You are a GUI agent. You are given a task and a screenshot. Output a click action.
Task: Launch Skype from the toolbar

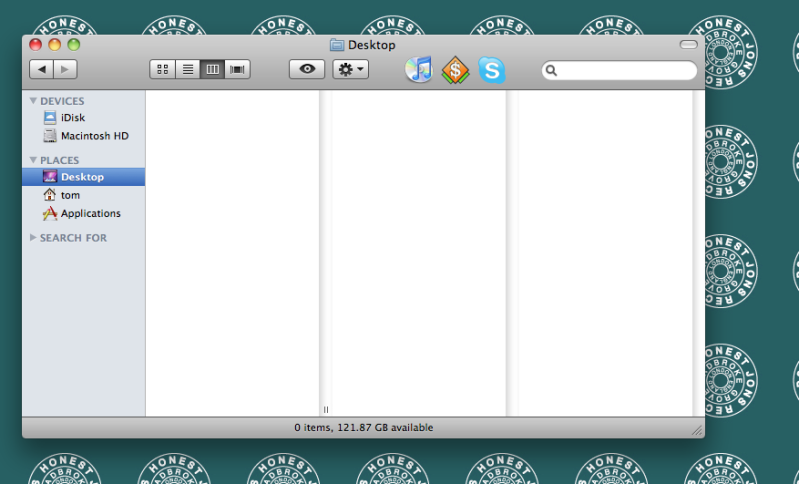tap(492, 70)
